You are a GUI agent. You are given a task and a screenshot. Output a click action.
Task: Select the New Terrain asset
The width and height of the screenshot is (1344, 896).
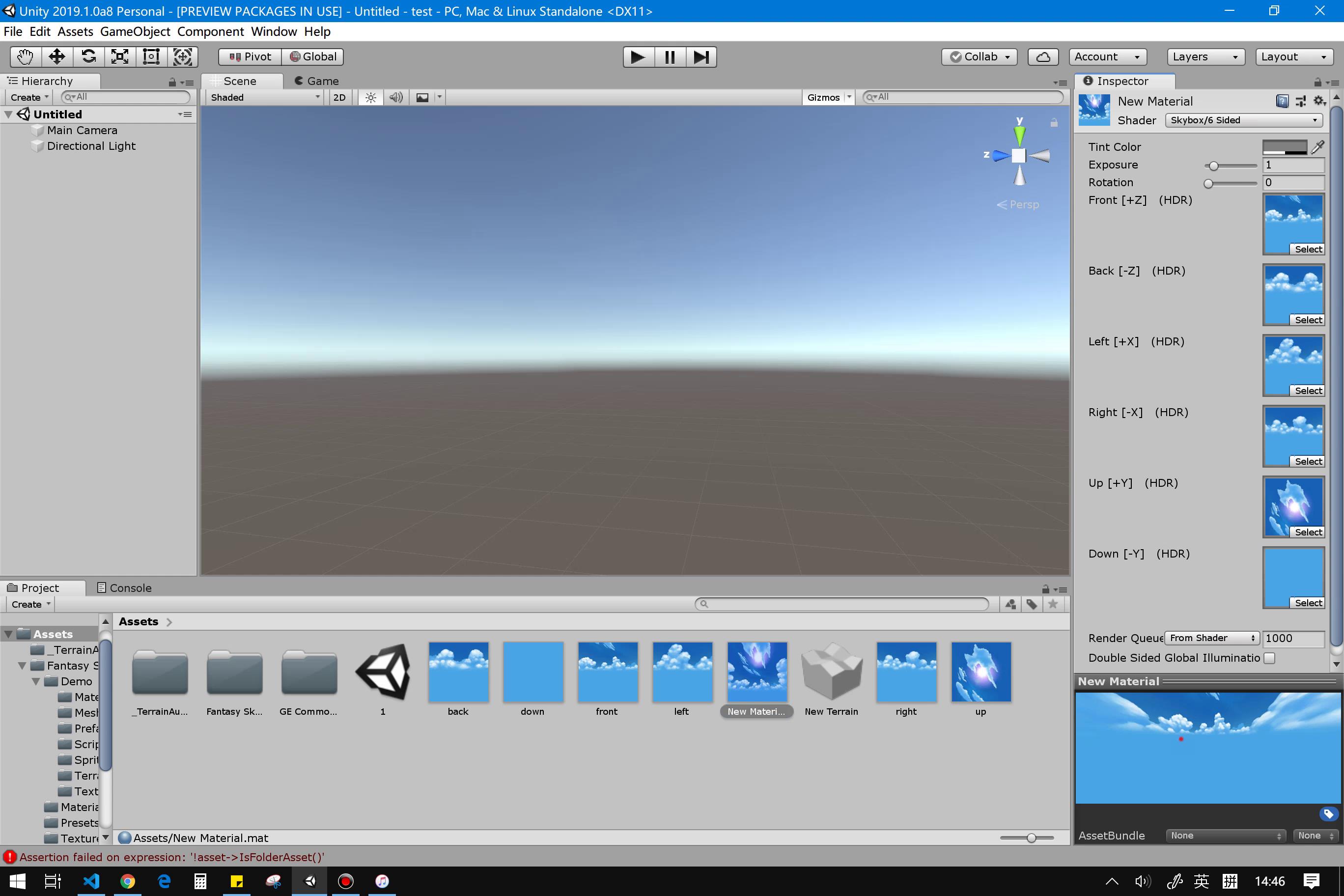[832, 679]
